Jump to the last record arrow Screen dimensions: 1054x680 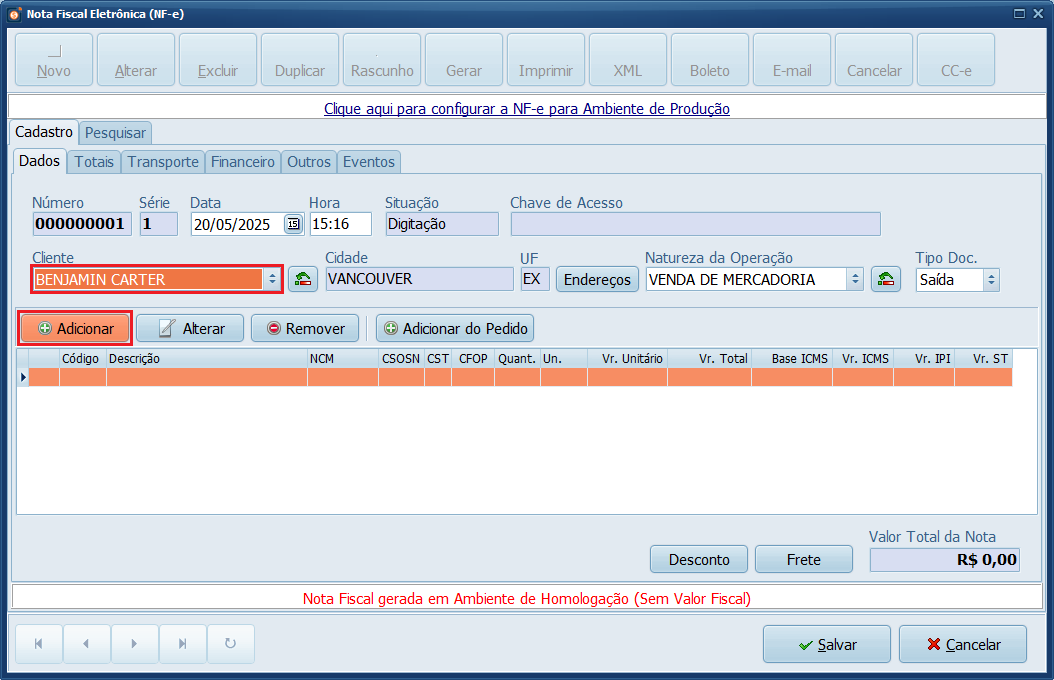(x=182, y=644)
